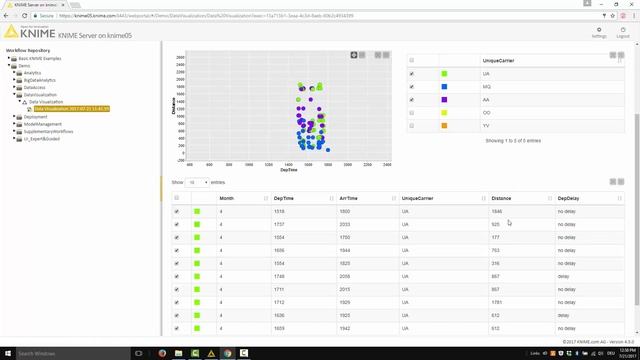Open Chrome from the taskbar
Viewport: 640px width, 360px height.
(x=227, y=353)
